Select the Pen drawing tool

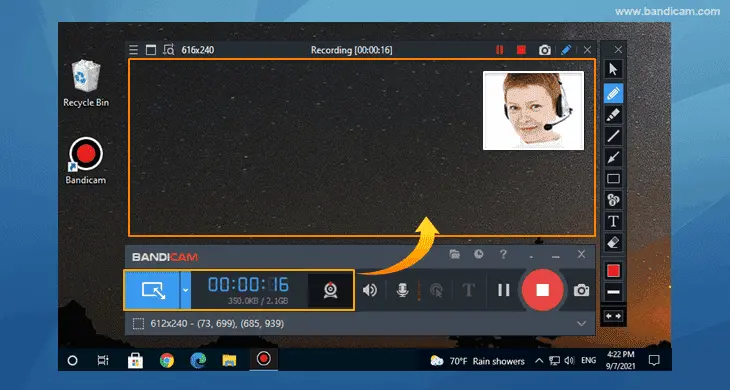click(613, 94)
